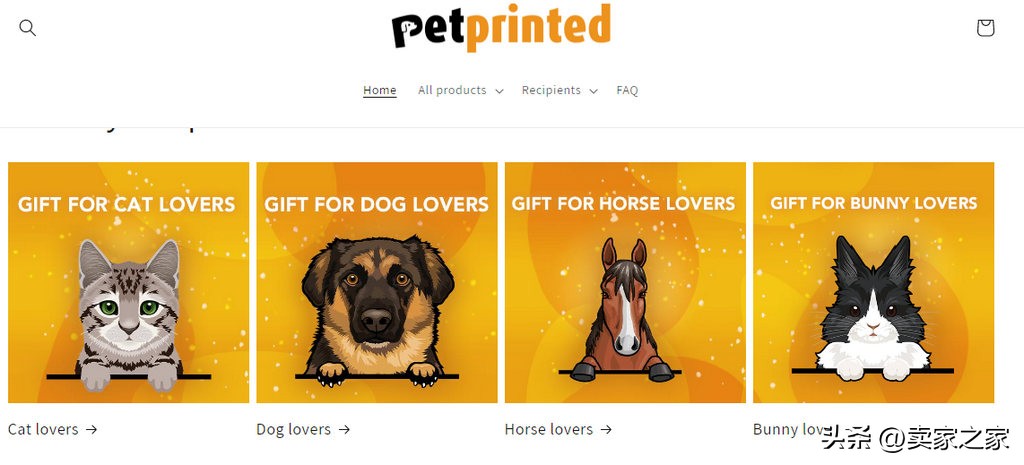This screenshot has width=1024, height=465.
Task: Select the Gift for Dog Lovers banner
Action: pos(377,282)
